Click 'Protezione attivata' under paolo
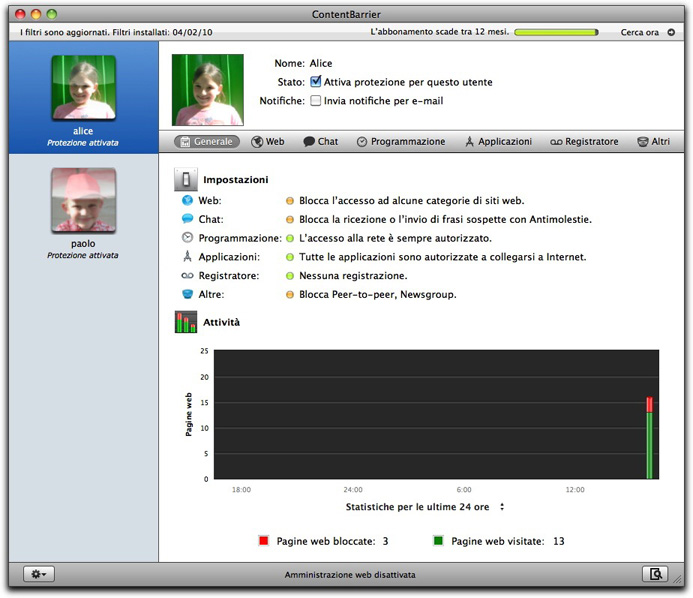 pos(83,255)
